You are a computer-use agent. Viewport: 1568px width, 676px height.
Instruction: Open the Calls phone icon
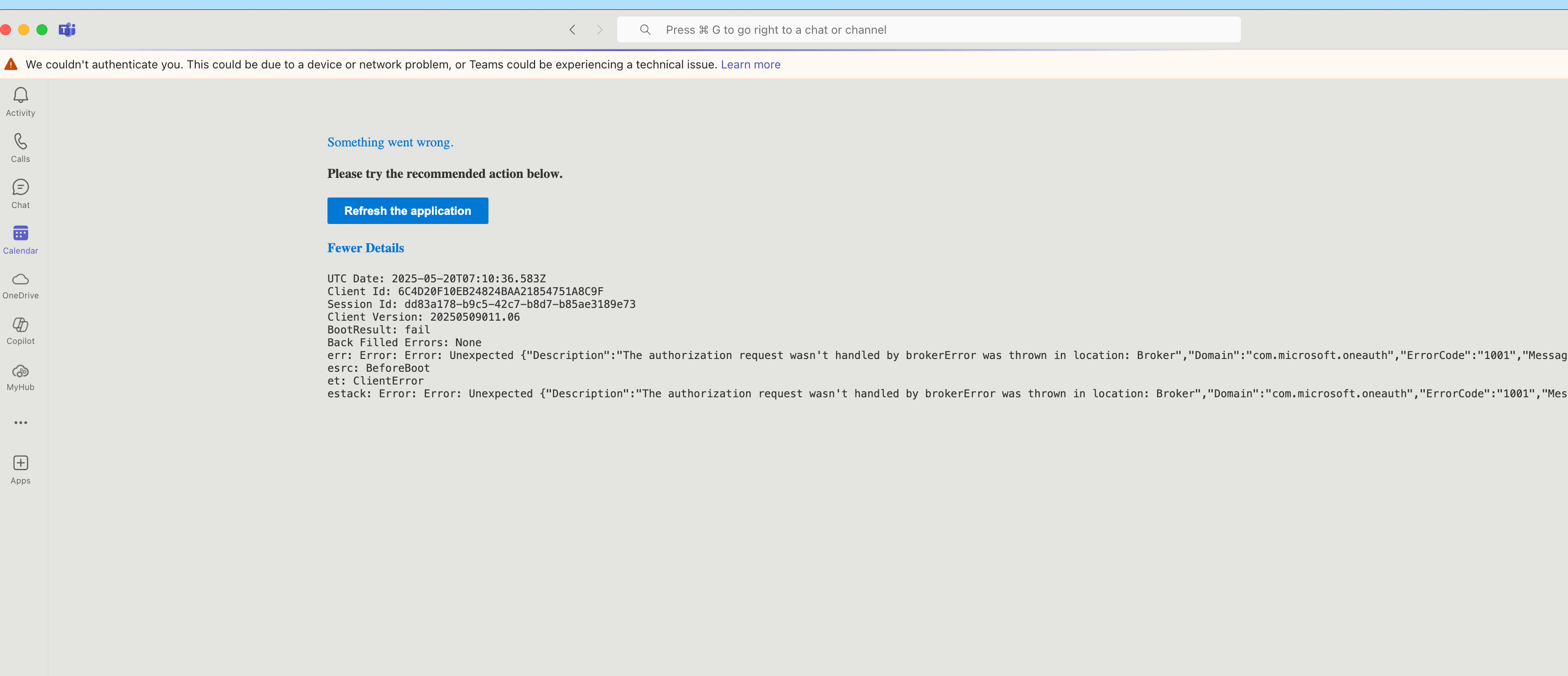tap(21, 141)
